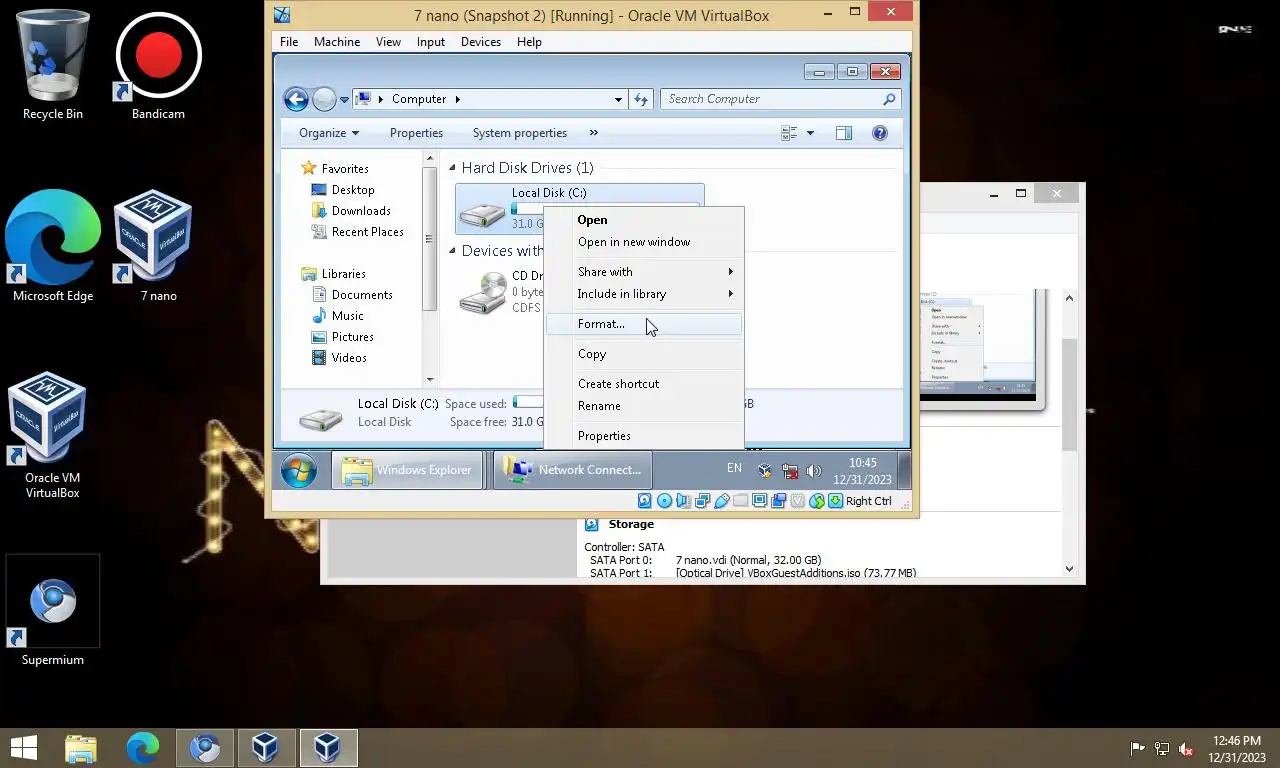The width and height of the screenshot is (1280, 768).
Task: Click the VirtualBox guest additions tray icon
Action: pyautogui.click(x=765, y=470)
